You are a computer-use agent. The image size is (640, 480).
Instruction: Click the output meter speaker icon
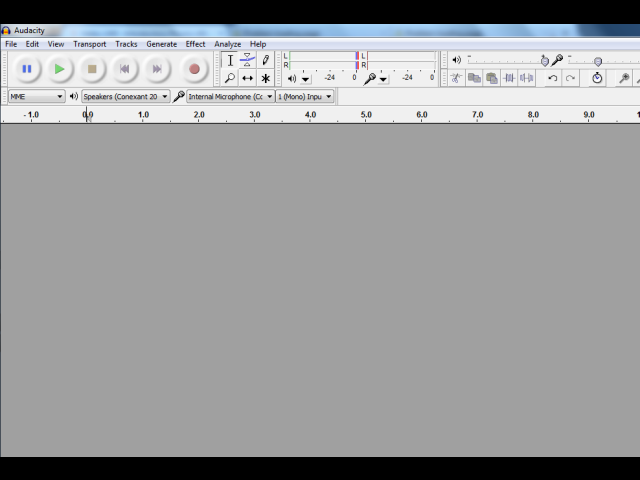point(292,78)
